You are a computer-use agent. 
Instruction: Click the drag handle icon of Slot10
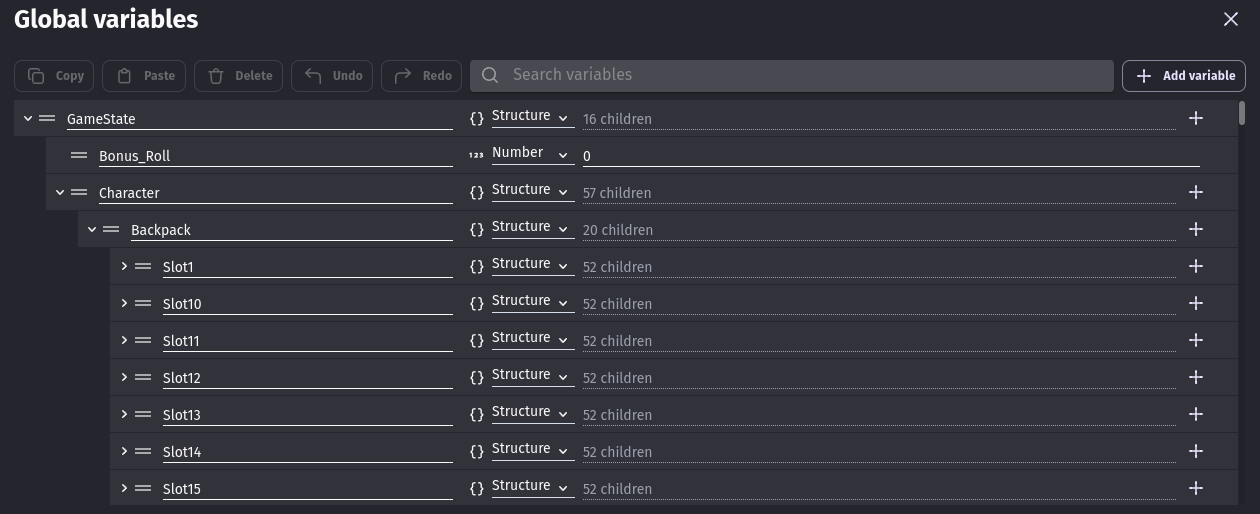143,304
